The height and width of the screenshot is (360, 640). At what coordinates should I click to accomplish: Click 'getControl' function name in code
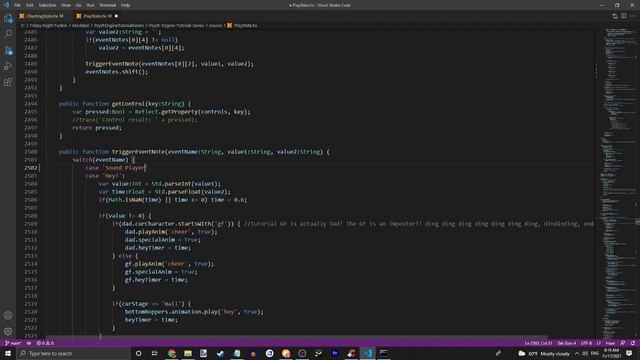(128, 104)
